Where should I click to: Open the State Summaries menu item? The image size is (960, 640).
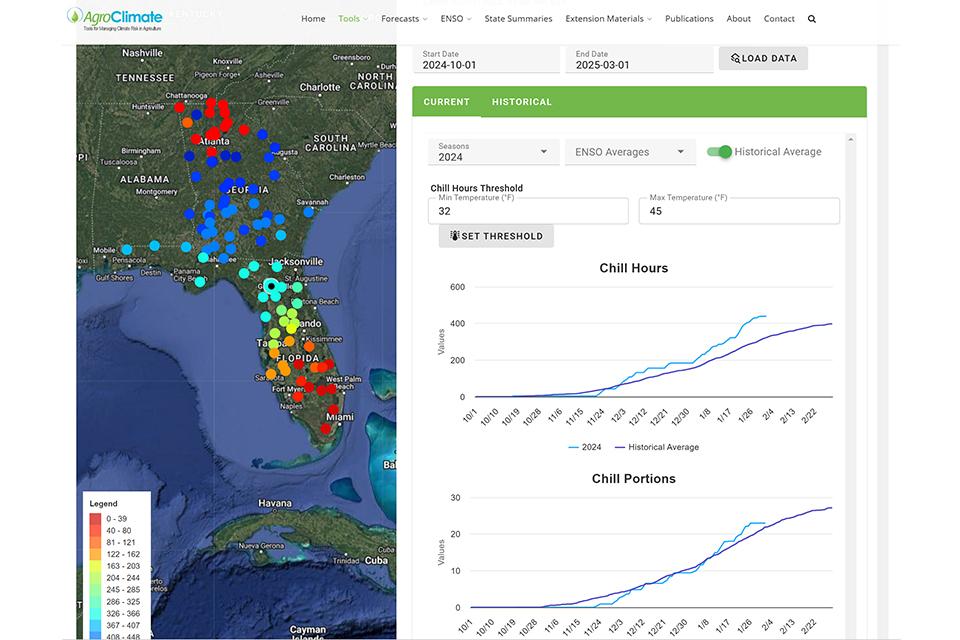(x=518, y=18)
